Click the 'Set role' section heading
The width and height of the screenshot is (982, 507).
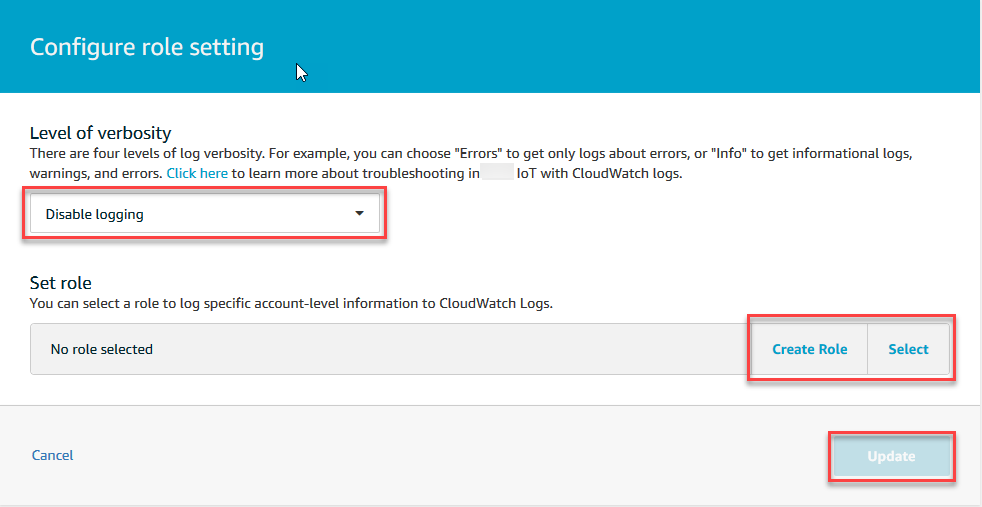(61, 283)
